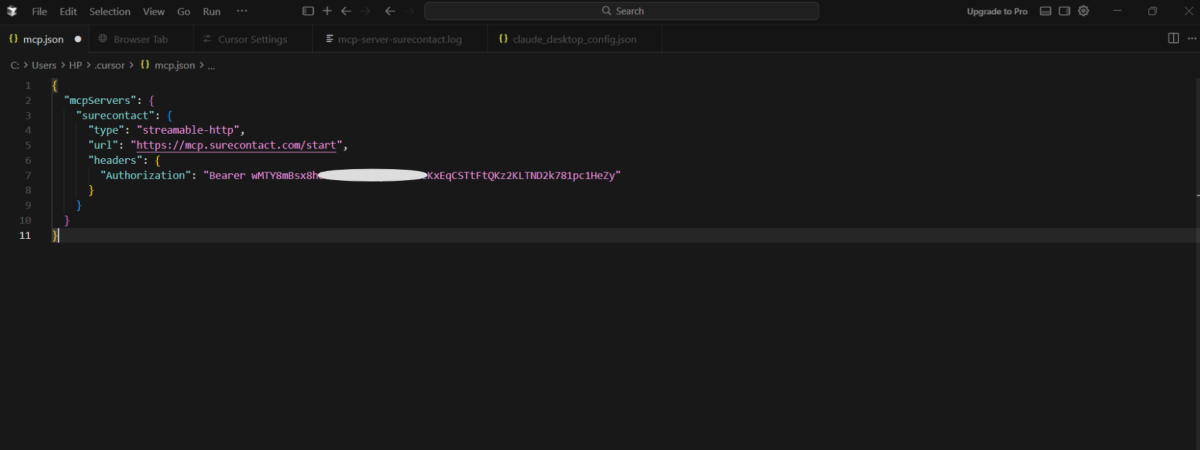Click the Cursor app logo icon

tap(11, 11)
